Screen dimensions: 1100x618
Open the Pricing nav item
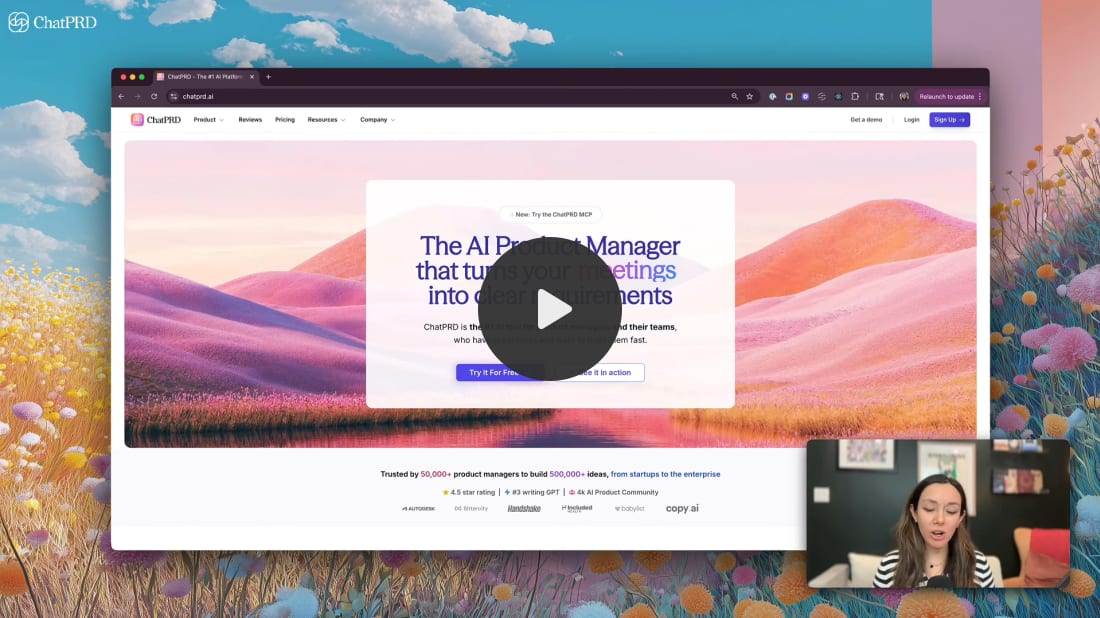[x=285, y=120]
